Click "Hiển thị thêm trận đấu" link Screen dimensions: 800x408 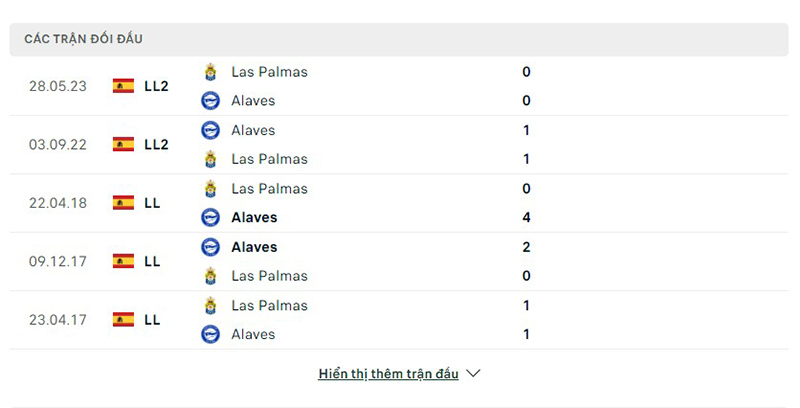[x=388, y=374]
